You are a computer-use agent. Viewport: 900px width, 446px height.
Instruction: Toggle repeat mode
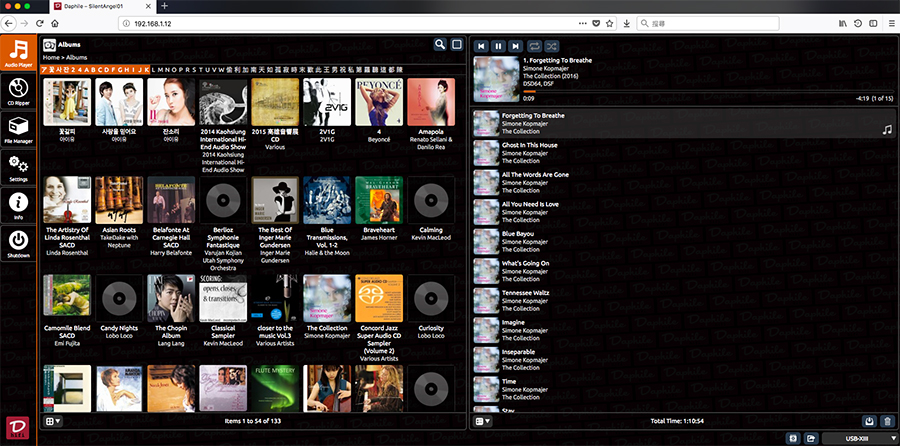click(536, 45)
